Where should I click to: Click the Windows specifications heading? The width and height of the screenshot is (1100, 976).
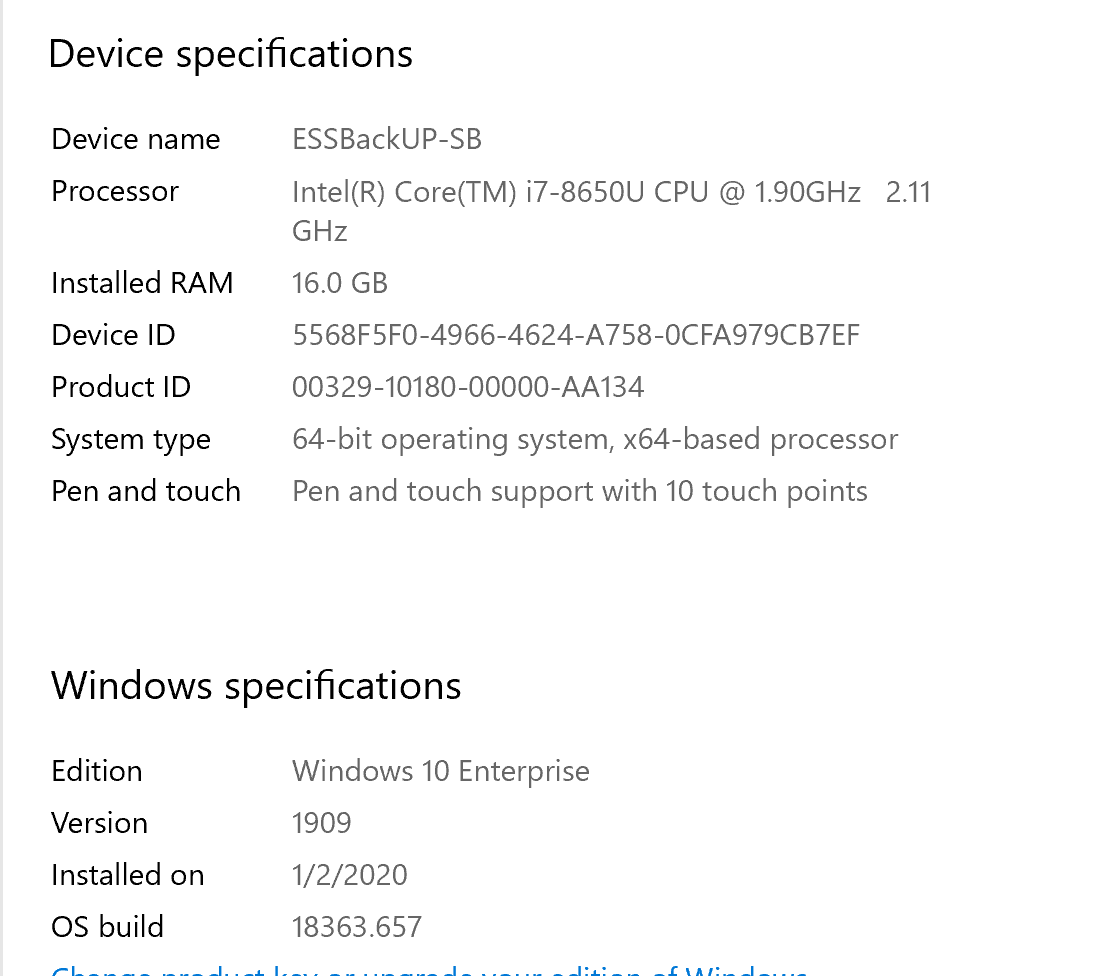coord(256,686)
